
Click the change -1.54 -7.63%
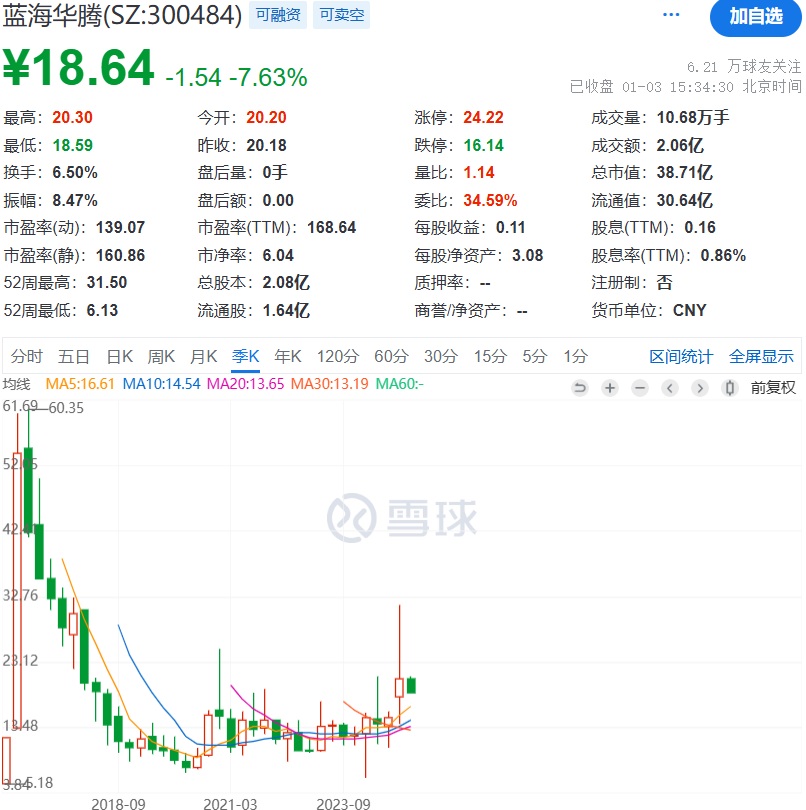click(x=236, y=77)
